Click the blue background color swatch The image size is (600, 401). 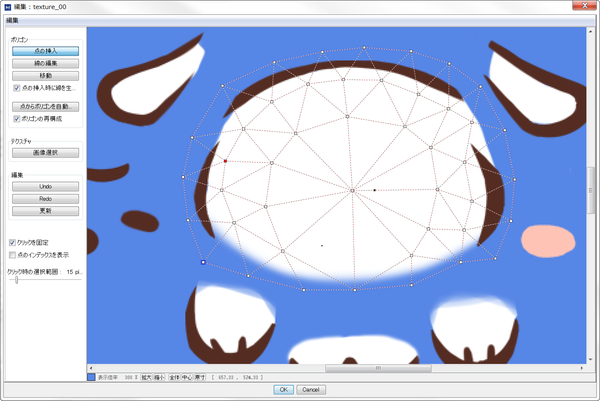pos(91,377)
